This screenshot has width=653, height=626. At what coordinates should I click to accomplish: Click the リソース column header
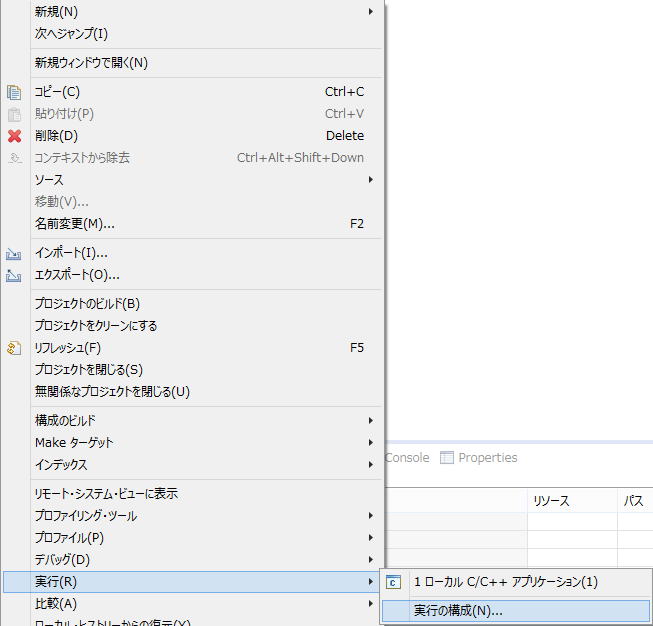[572, 501]
